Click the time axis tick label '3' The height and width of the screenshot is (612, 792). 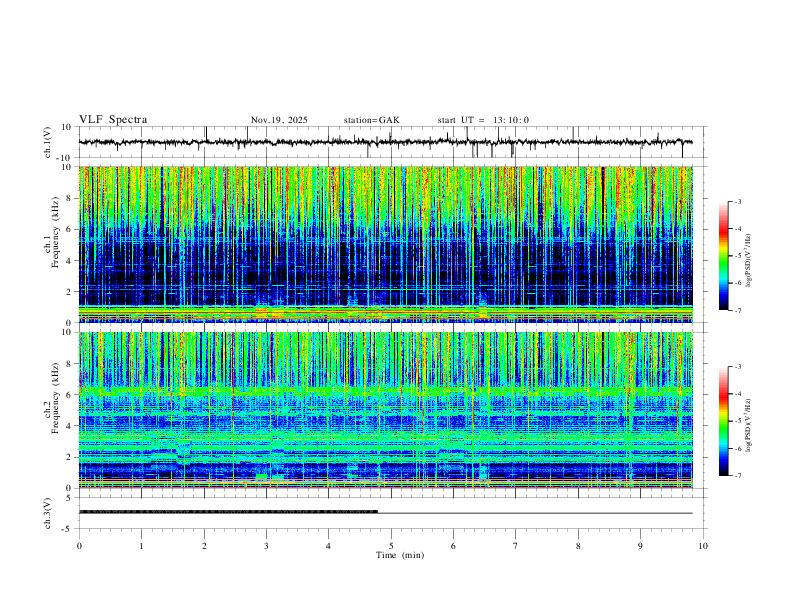[266, 546]
